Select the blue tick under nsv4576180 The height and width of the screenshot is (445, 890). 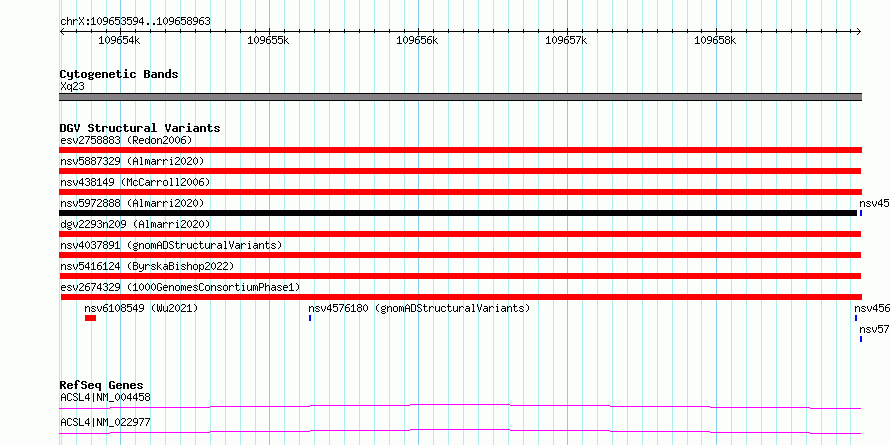tap(310, 318)
